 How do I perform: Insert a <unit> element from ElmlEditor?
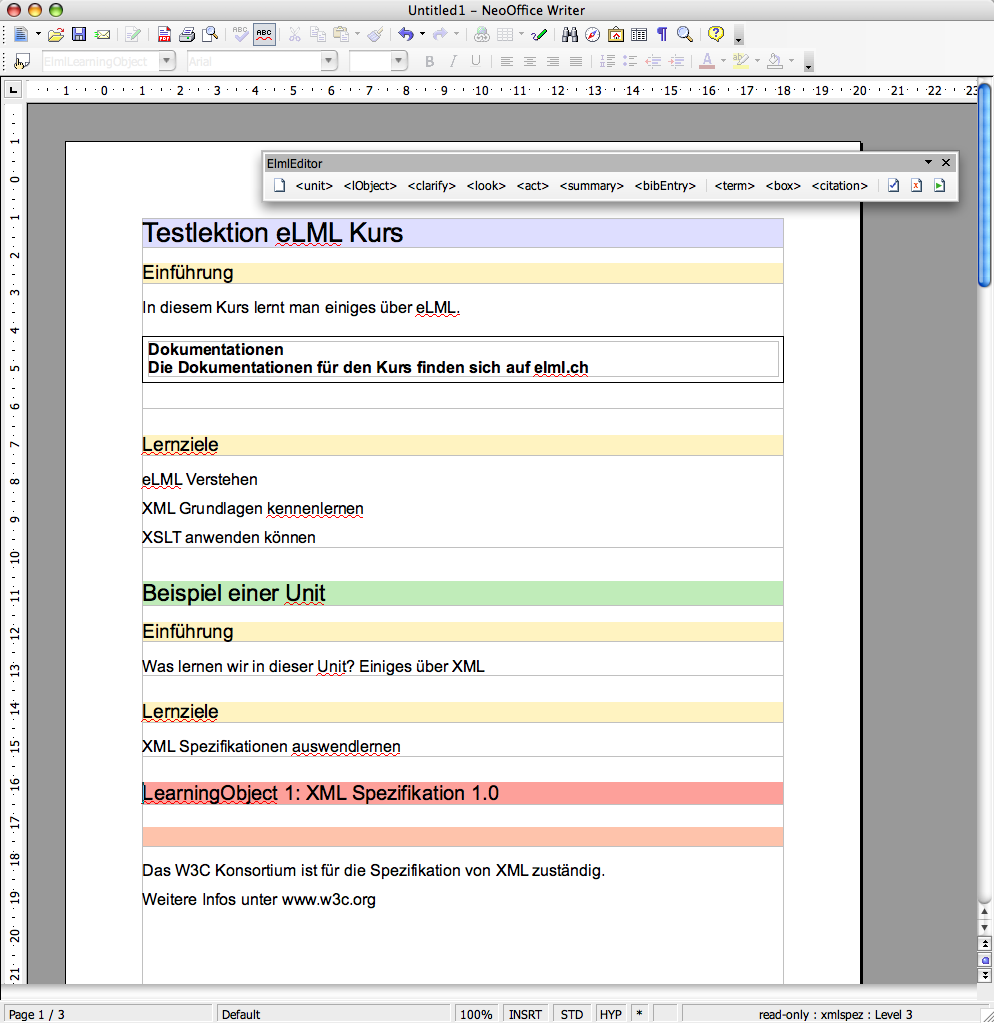tap(314, 185)
